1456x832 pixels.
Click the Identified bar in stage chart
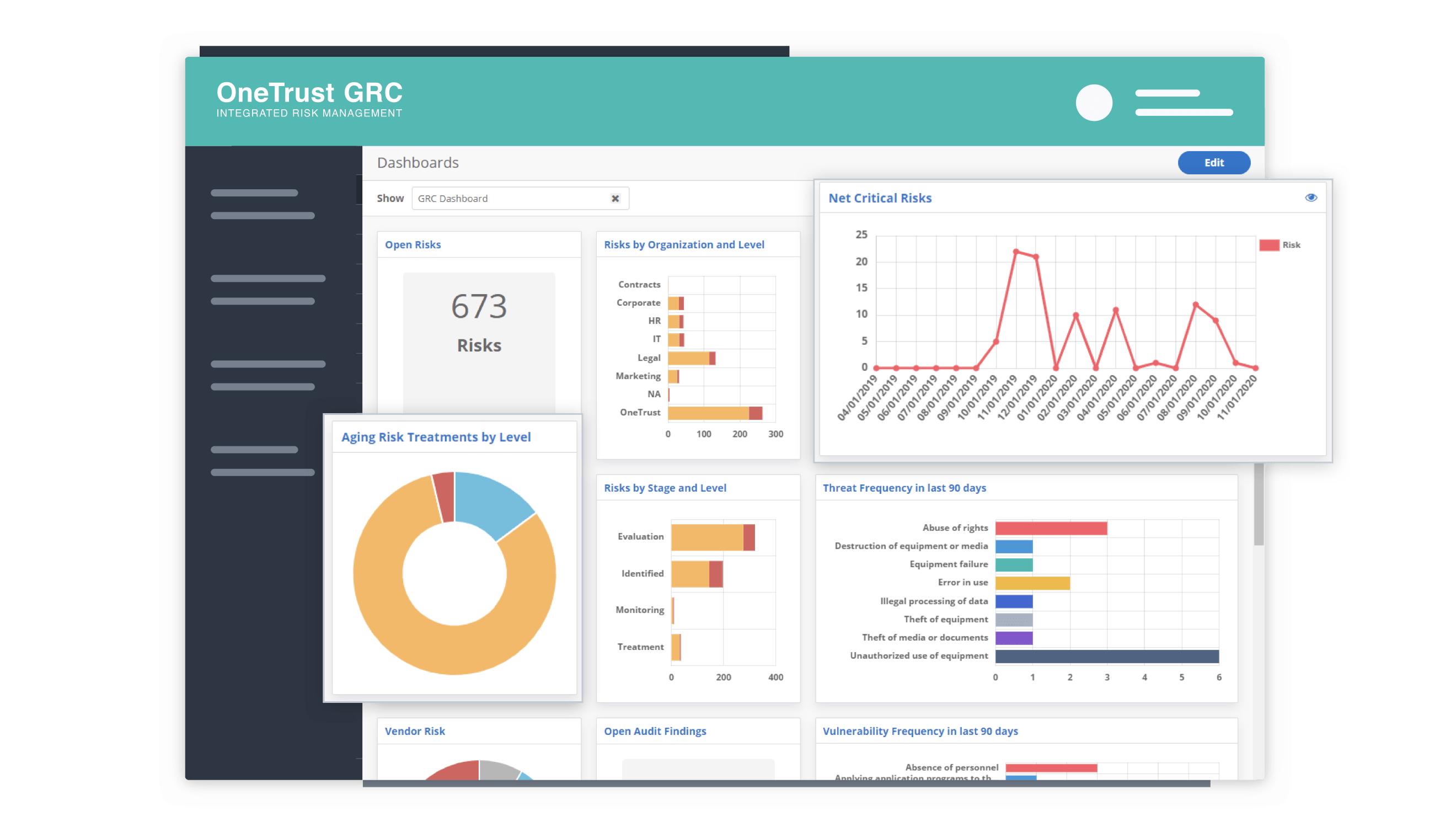pyautogui.click(x=697, y=574)
